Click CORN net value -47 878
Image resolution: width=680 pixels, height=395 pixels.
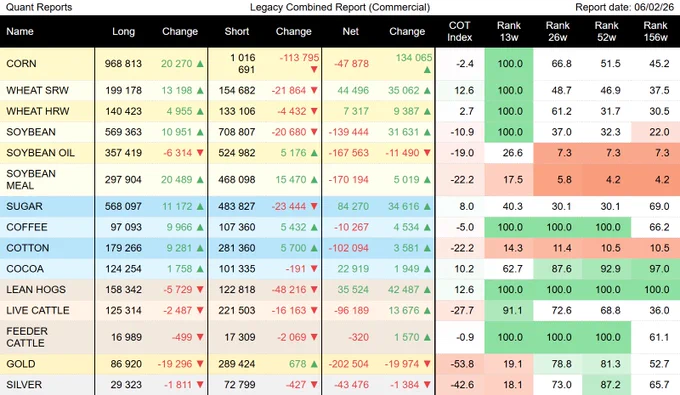point(351,64)
